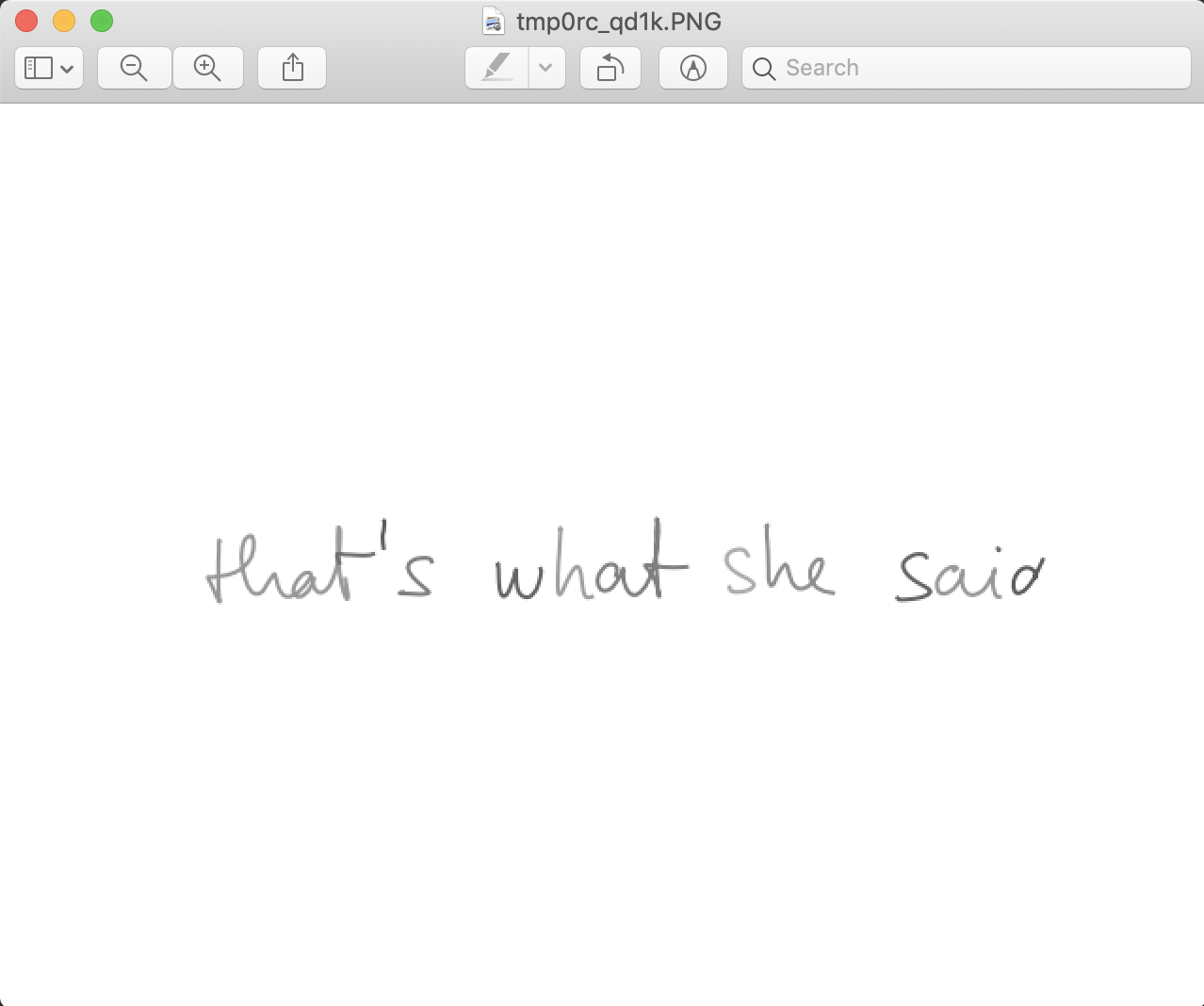Select the highlight pen tool
This screenshot has height=1006, width=1204.
click(496, 68)
